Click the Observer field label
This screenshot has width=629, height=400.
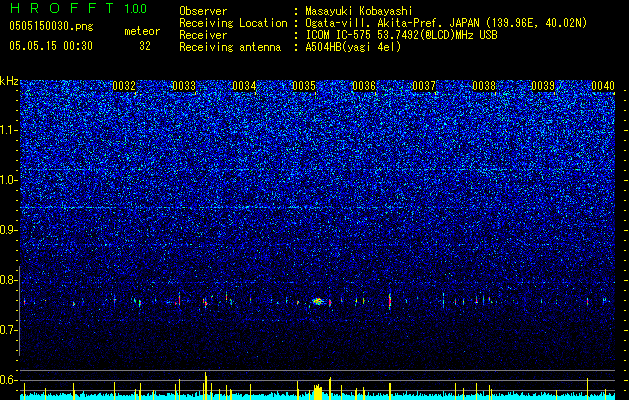203,11
